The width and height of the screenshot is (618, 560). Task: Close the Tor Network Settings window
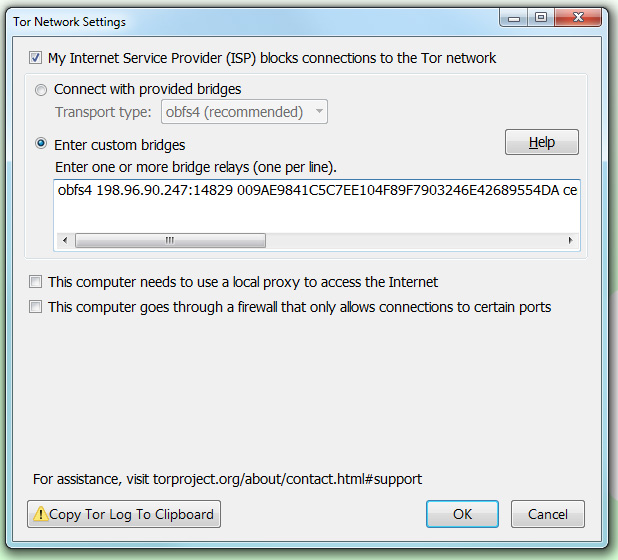[x=578, y=18]
